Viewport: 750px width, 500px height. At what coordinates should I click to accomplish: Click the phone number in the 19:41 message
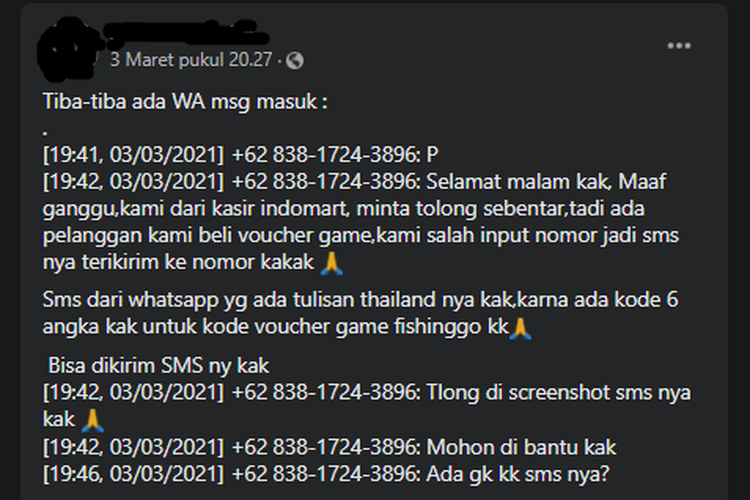coord(326,155)
